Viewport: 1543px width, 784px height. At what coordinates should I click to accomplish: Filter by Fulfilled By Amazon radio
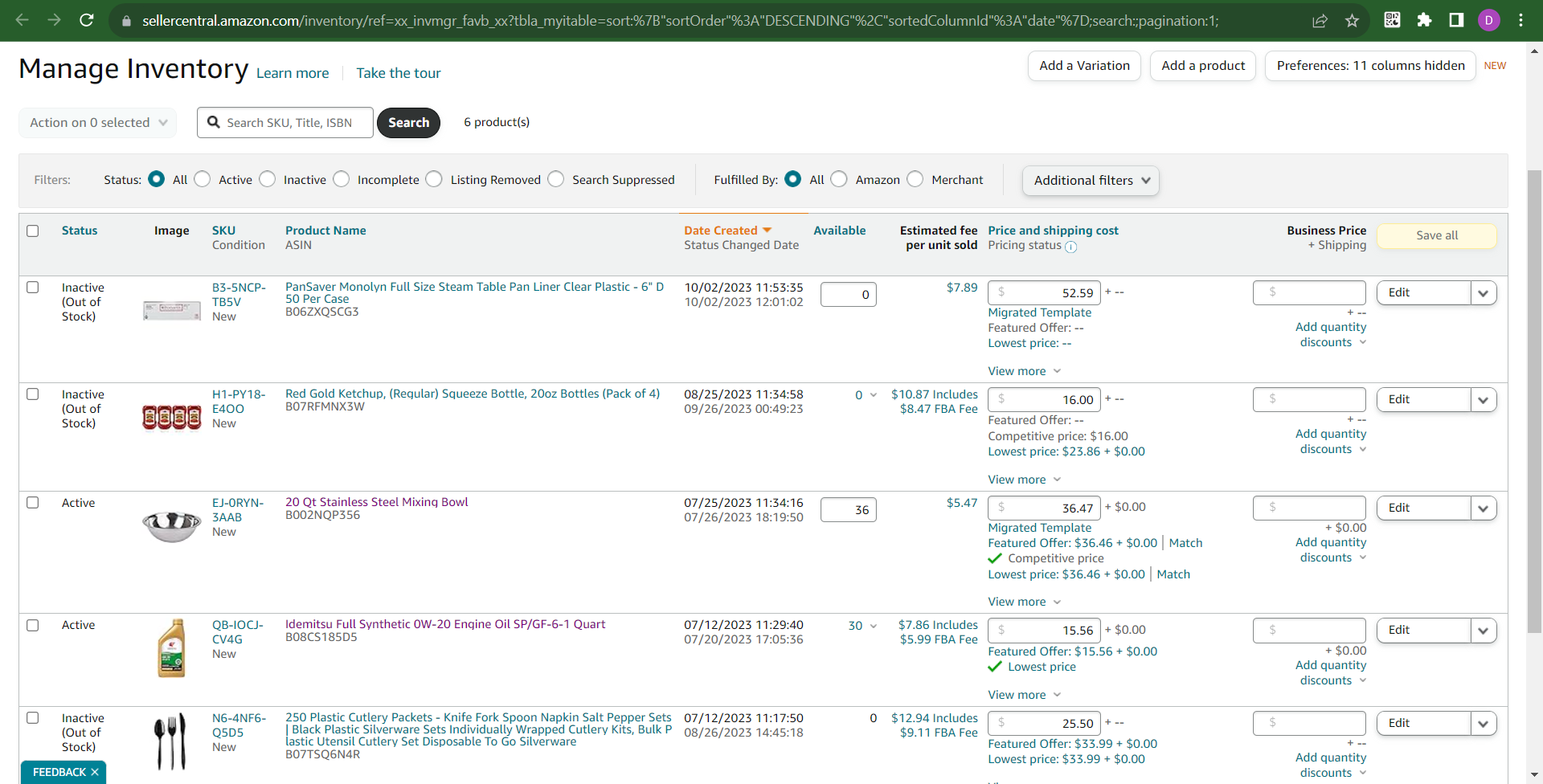(x=839, y=179)
